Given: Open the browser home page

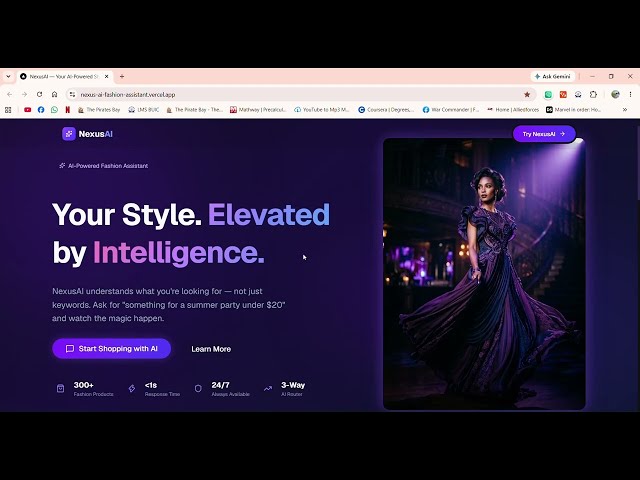Looking at the screenshot, I should [54, 94].
